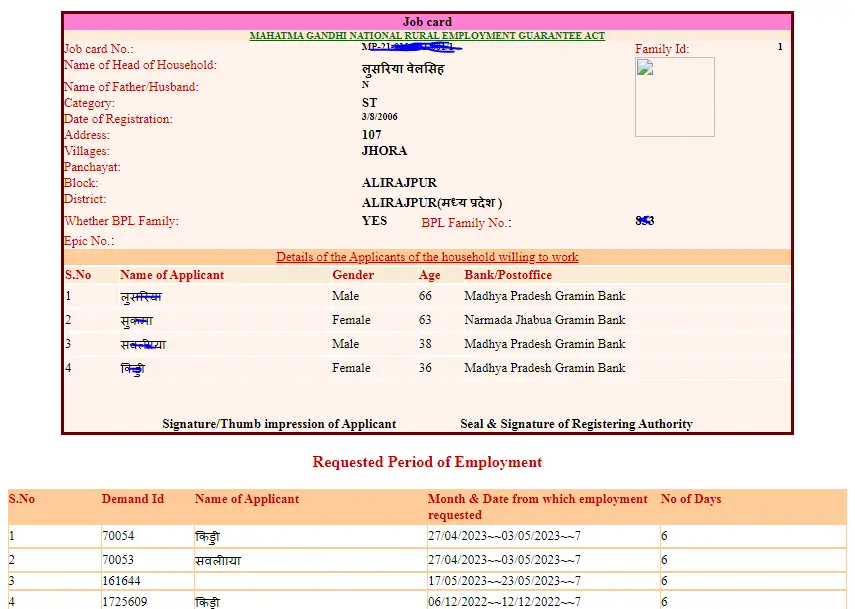Click head of household name लुसरिया वेलसिह
The width and height of the screenshot is (855, 609).
coord(403,69)
